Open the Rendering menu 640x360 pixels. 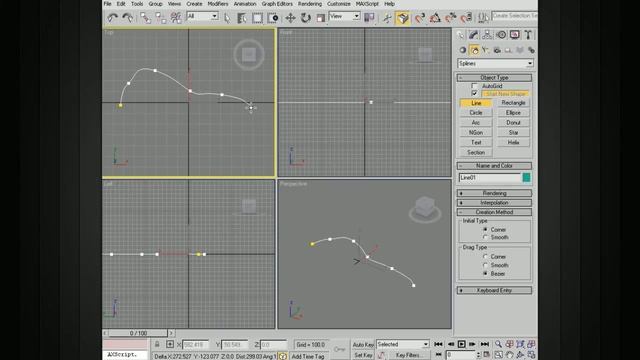click(x=310, y=4)
